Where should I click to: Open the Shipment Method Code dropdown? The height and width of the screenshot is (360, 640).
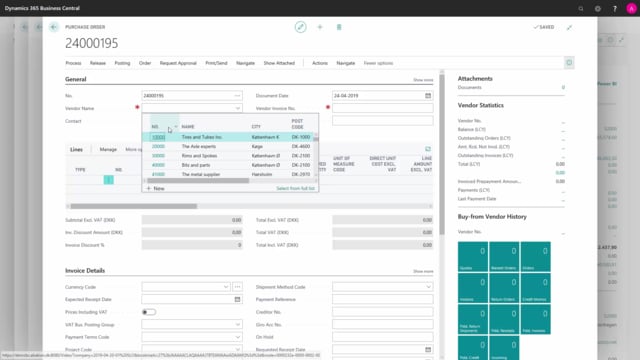pyautogui.click(x=428, y=287)
